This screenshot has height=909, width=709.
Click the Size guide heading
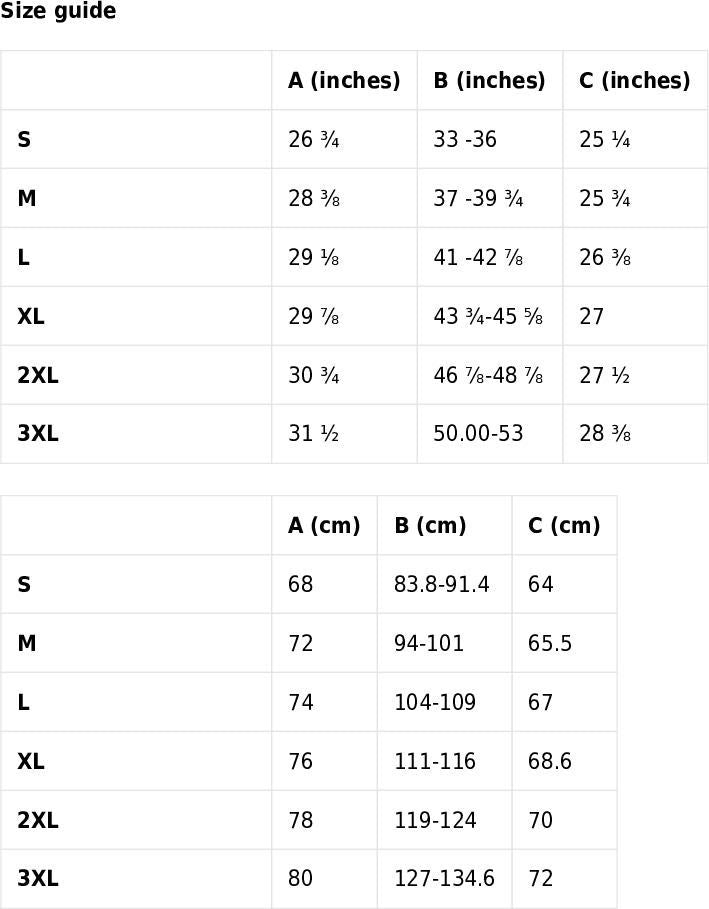coord(58,10)
